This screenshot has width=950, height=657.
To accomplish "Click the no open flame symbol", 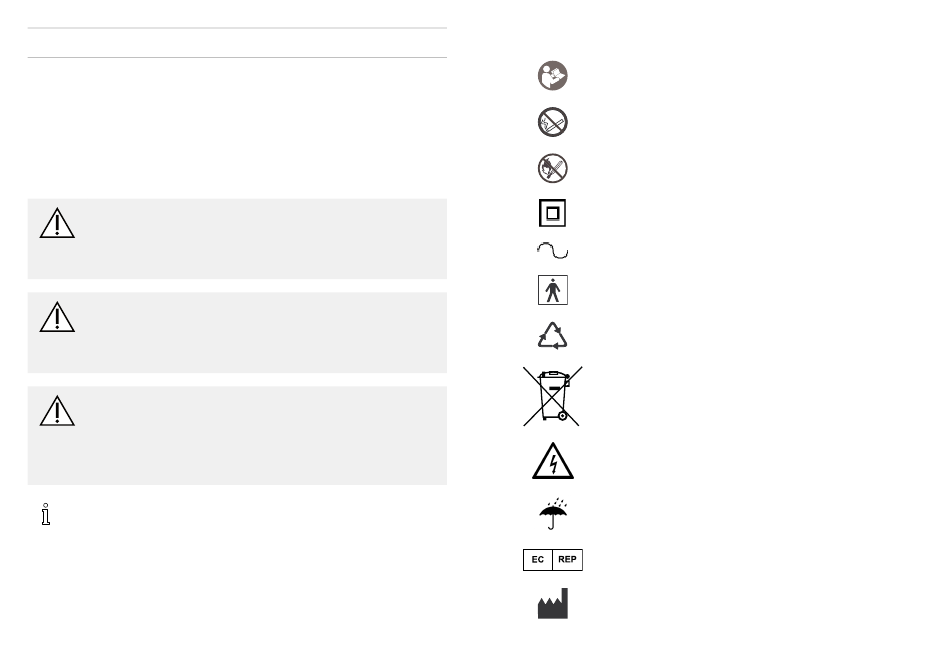I will click(553, 168).
